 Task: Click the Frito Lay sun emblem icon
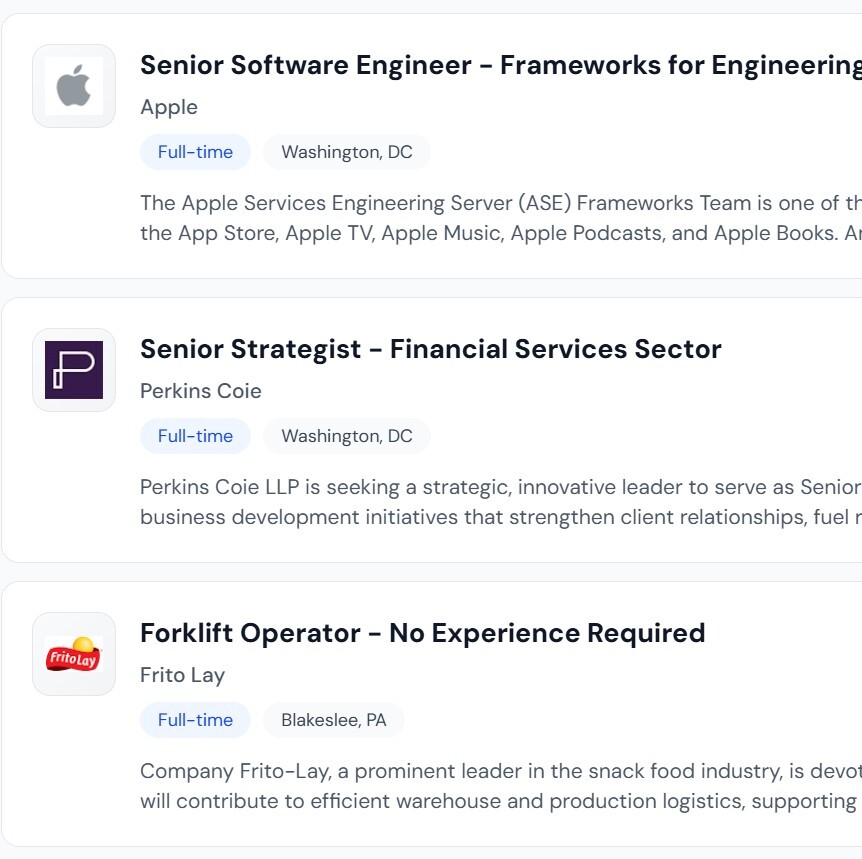74,654
